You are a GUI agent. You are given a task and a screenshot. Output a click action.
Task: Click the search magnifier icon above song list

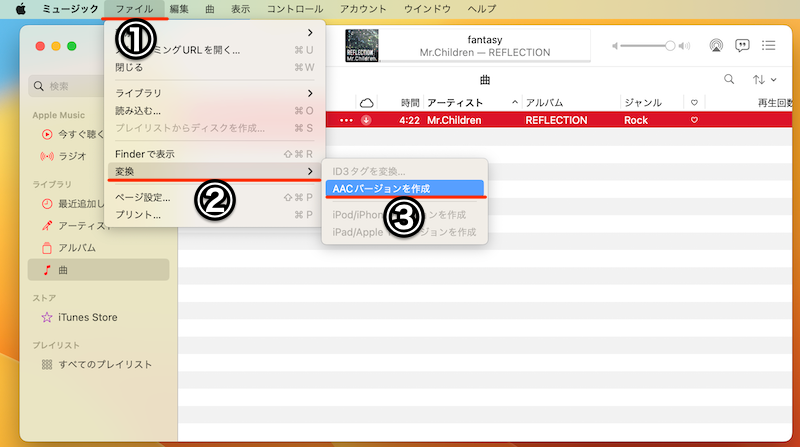[729, 79]
